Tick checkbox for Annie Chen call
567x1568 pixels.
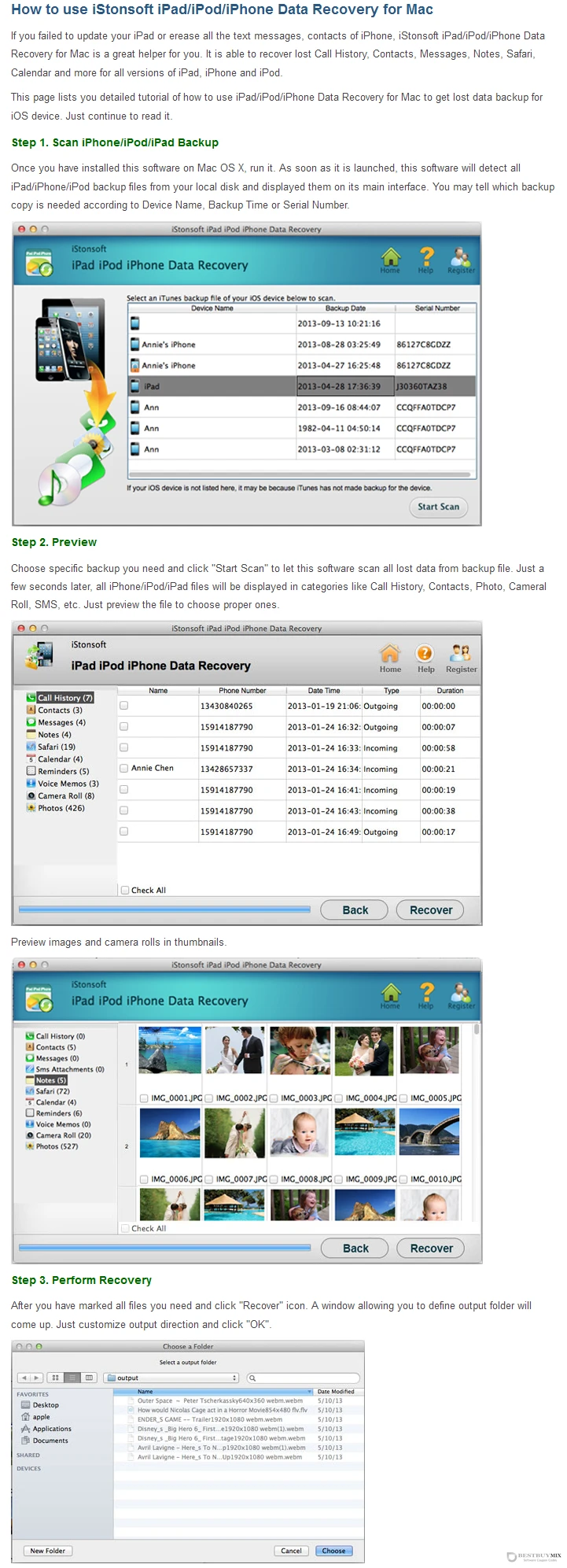123,769
